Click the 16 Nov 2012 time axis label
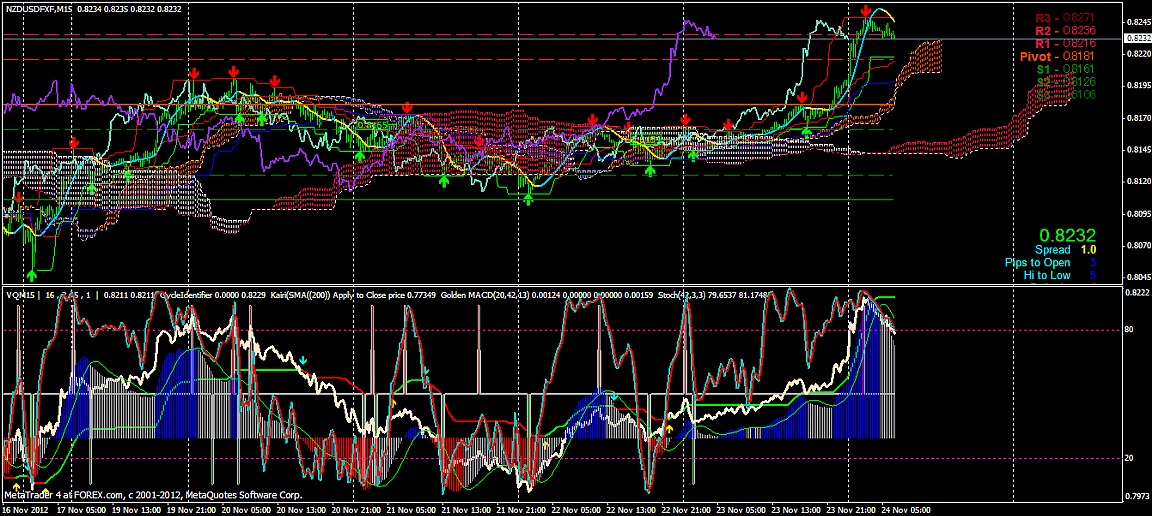This screenshot has height=516, width=1152. (24, 509)
